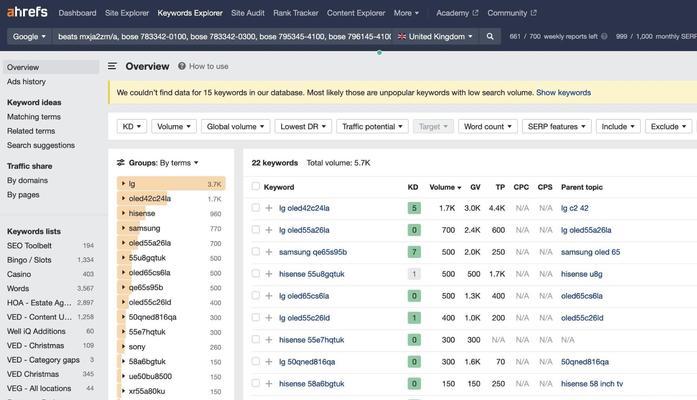The width and height of the screenshot is (697, 400).
Task: Add lg 50qned816qa with plus icon
Action: coord(269,362)
